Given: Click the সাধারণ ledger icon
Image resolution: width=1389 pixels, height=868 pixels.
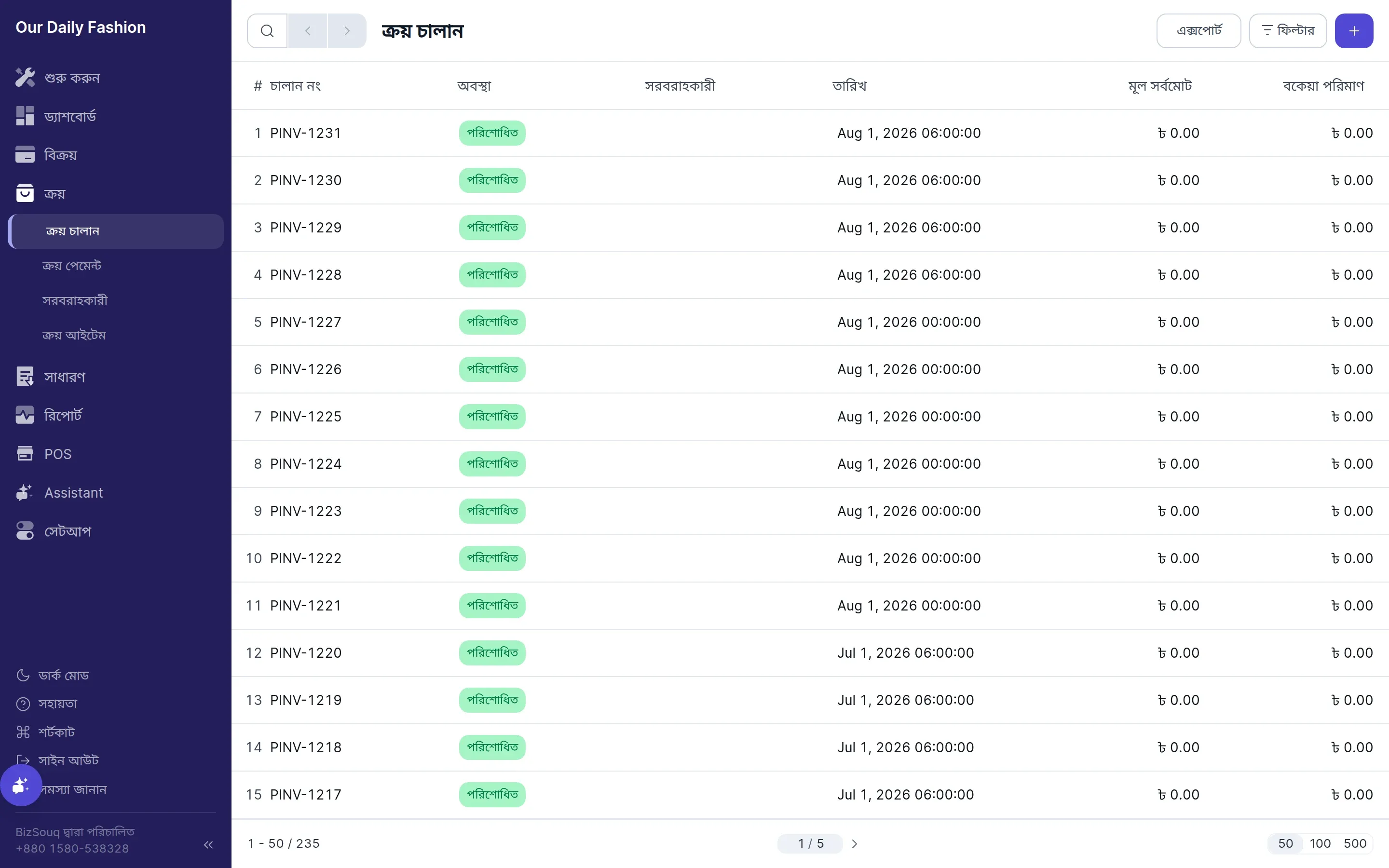Looking at the screenshot, I should click(x=25, y=377).
